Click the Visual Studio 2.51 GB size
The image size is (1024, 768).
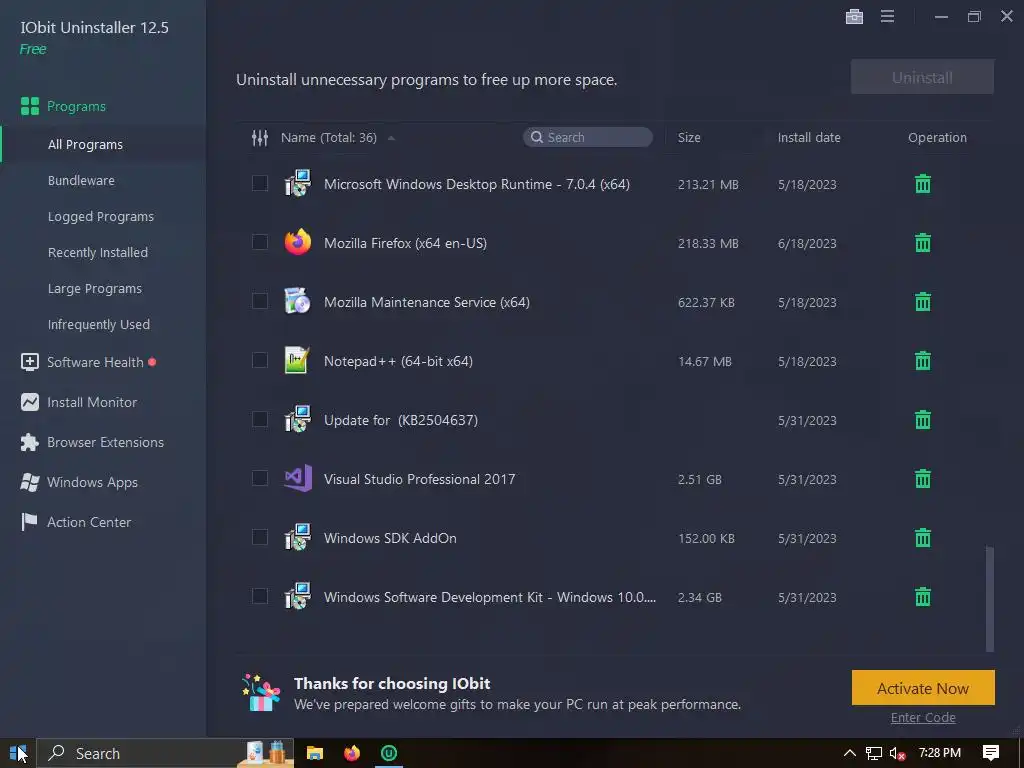pyautogui.click(x=699, y=479)
